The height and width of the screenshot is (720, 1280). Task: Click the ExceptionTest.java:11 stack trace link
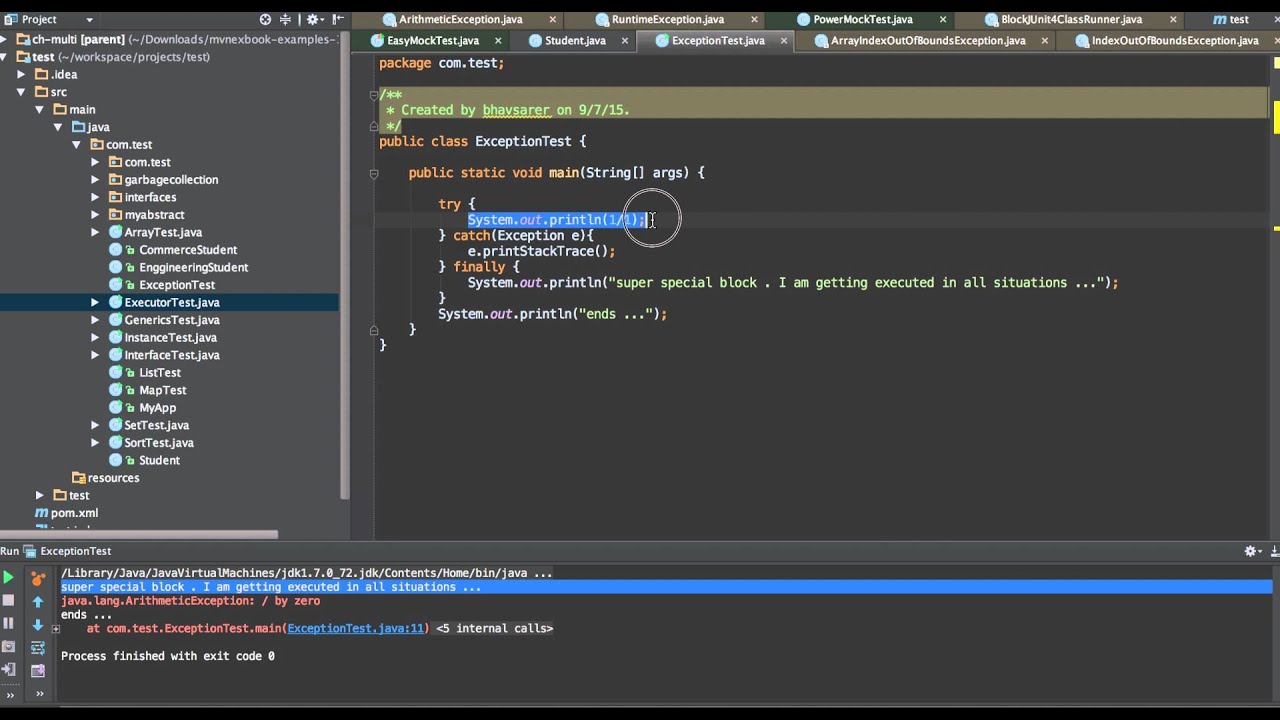tap(356, 629)
